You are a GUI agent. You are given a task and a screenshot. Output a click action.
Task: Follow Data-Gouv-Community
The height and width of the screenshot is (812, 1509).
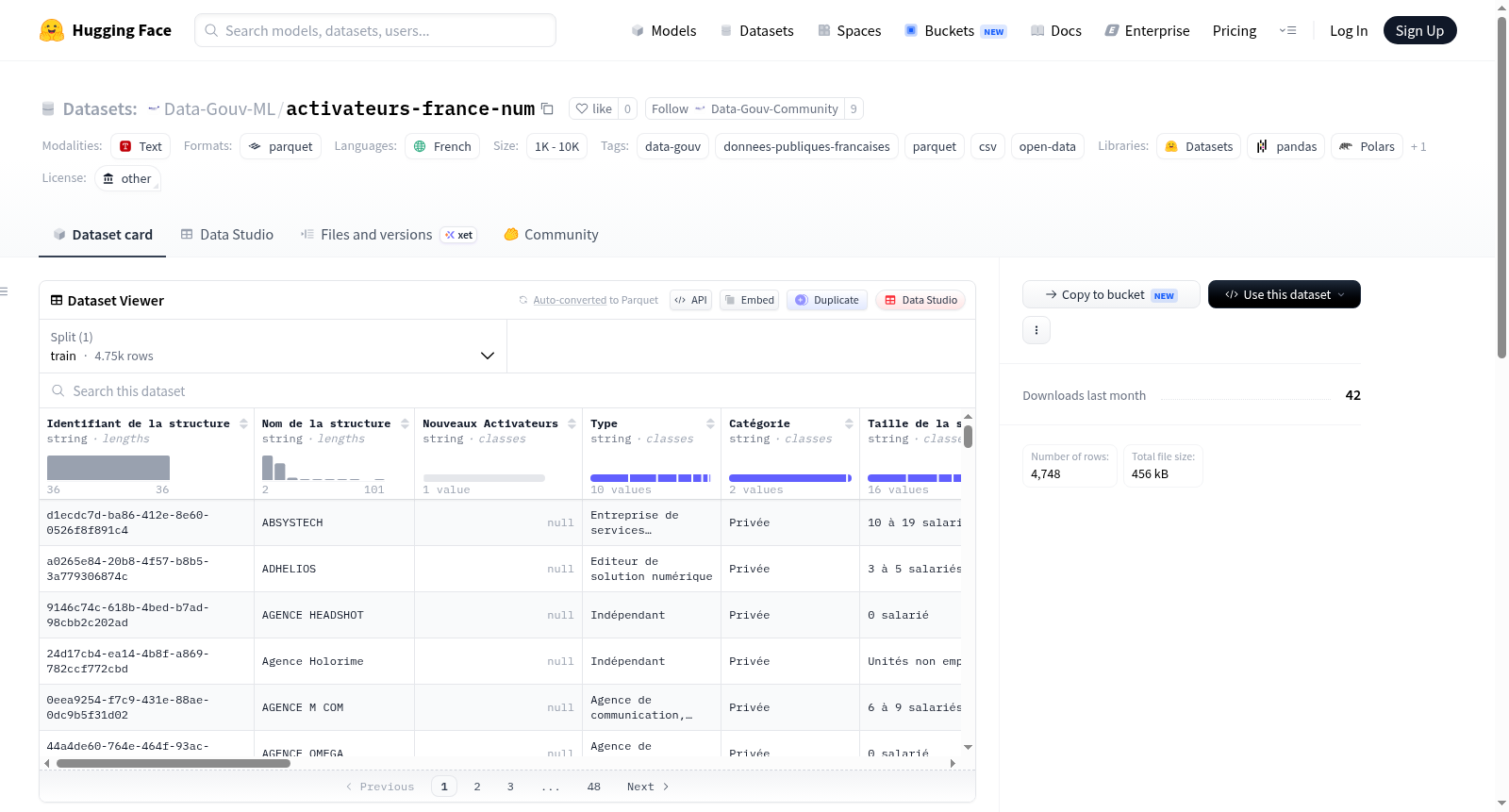[x=744, y=108]
